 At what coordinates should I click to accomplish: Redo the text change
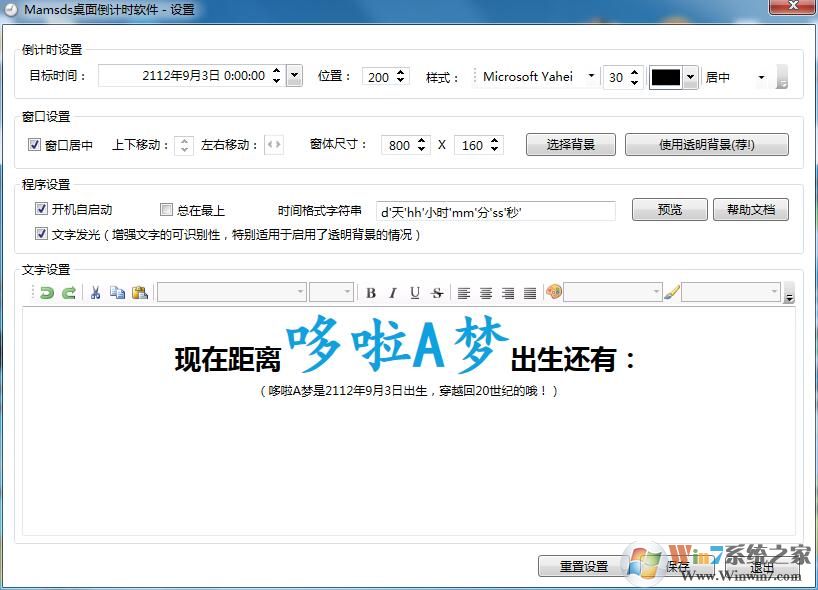click(67, 292)
